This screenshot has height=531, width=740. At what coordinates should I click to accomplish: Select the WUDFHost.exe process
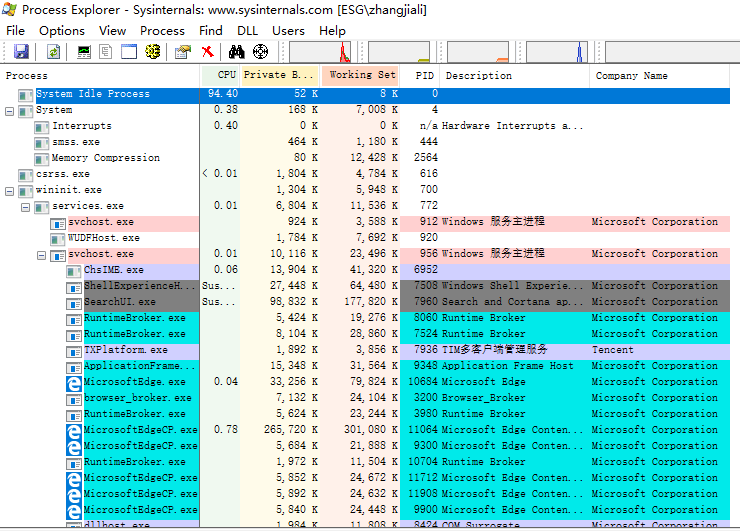pos(104,238)
